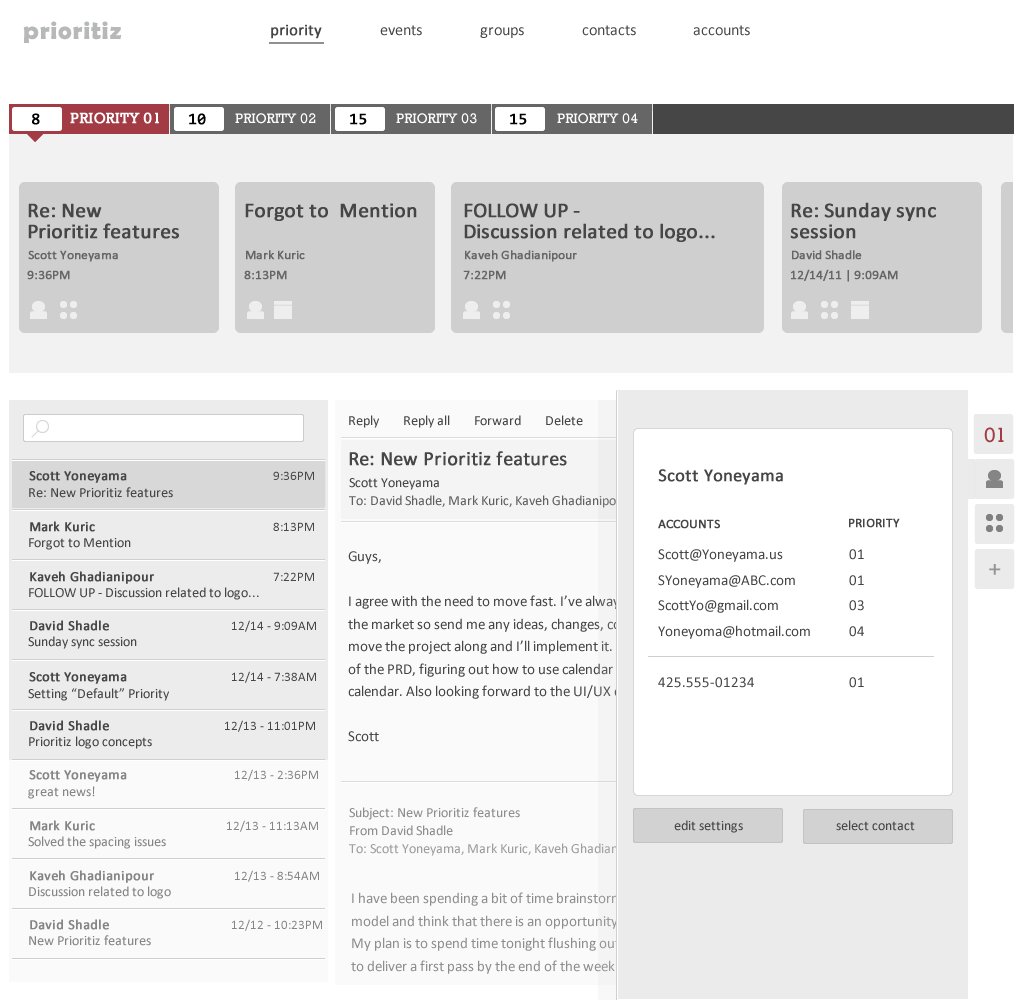Viewport: 1024px width, 1000px height.
Task: Switch to the PRIORITY 02 tab
Action: 250,119
